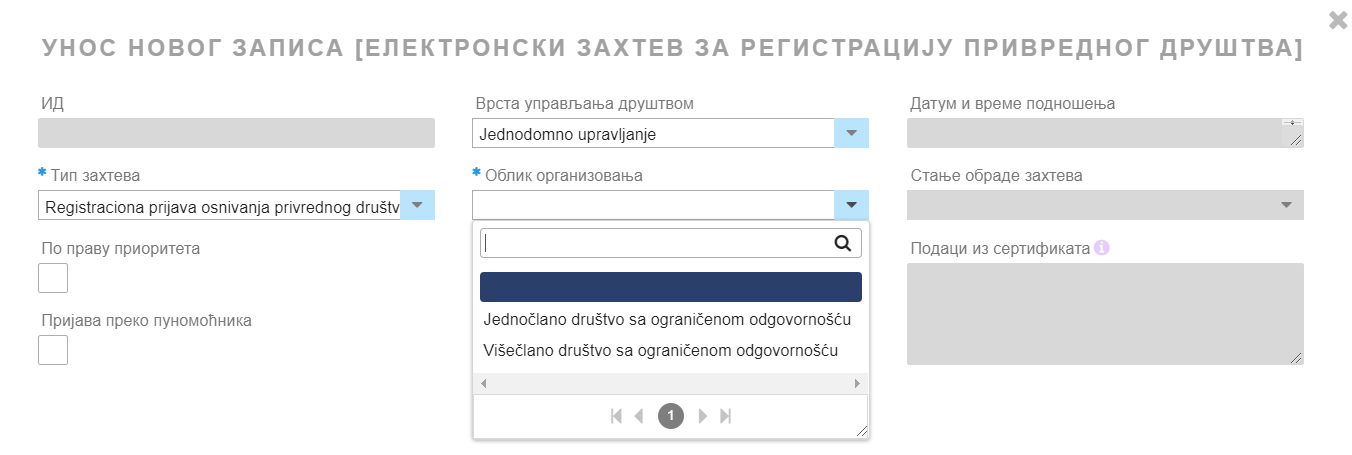Click the page 1 indicator
This screenshot has height=455, width=1352.
coord(671,416)
